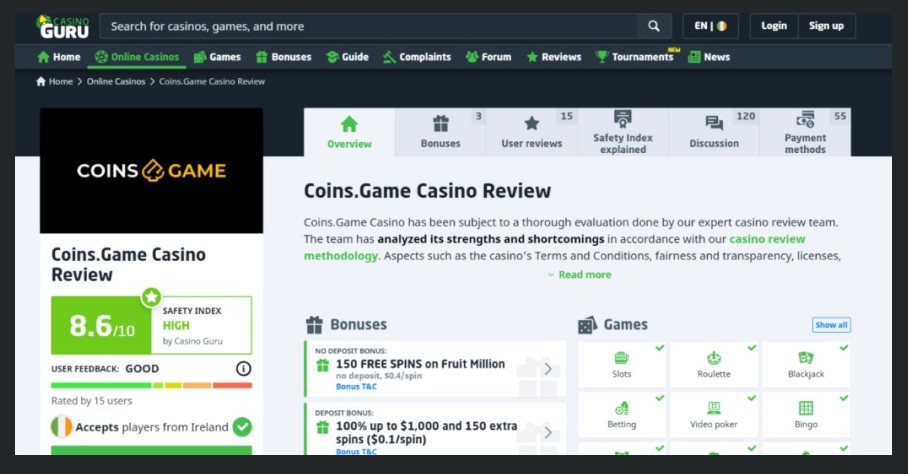Click the user feedback rating color bar
Viewport: 908px width, 474px height.
(x=151, y=385)
